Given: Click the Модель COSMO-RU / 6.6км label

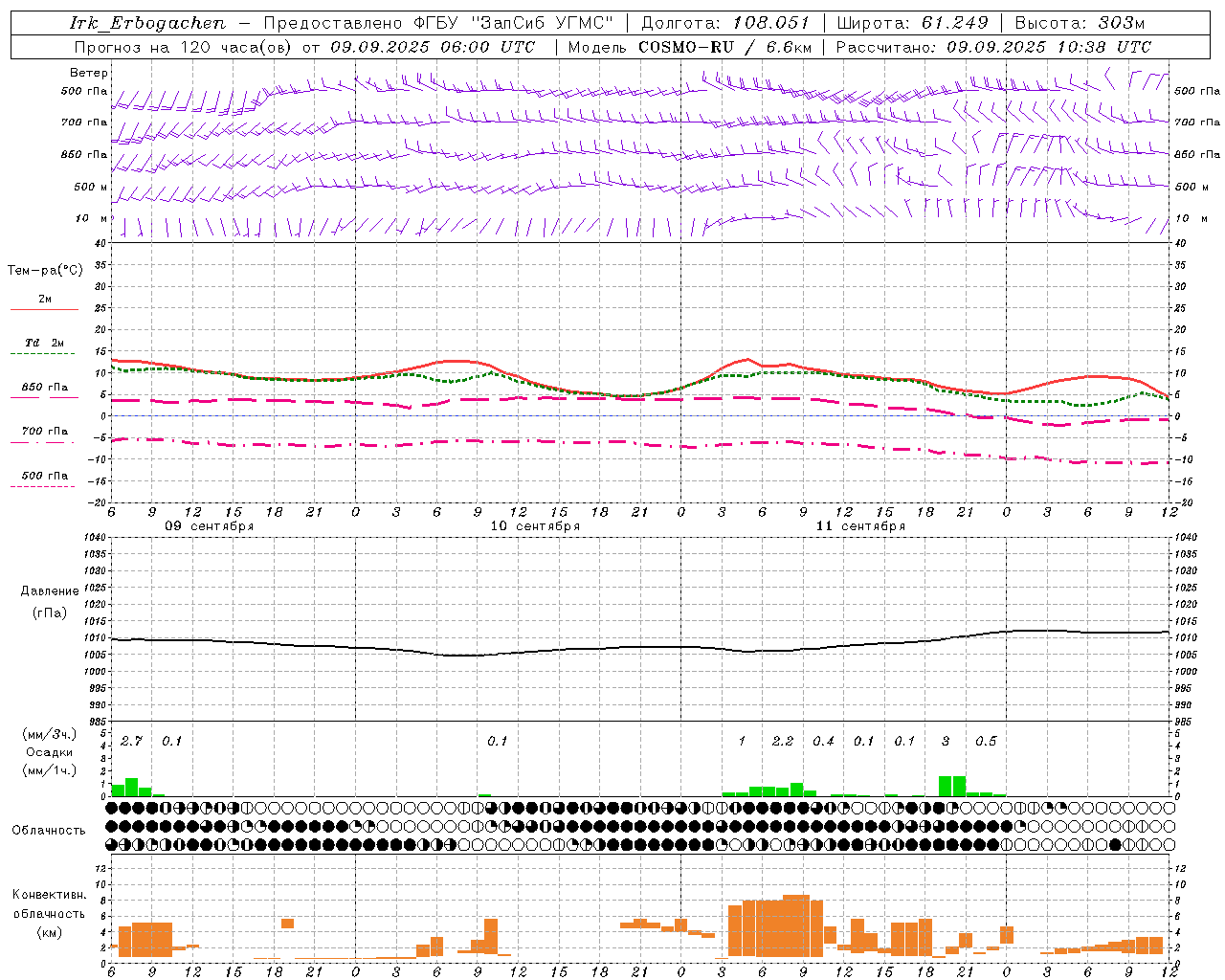Looking at the screenshot, I should 689,47.
